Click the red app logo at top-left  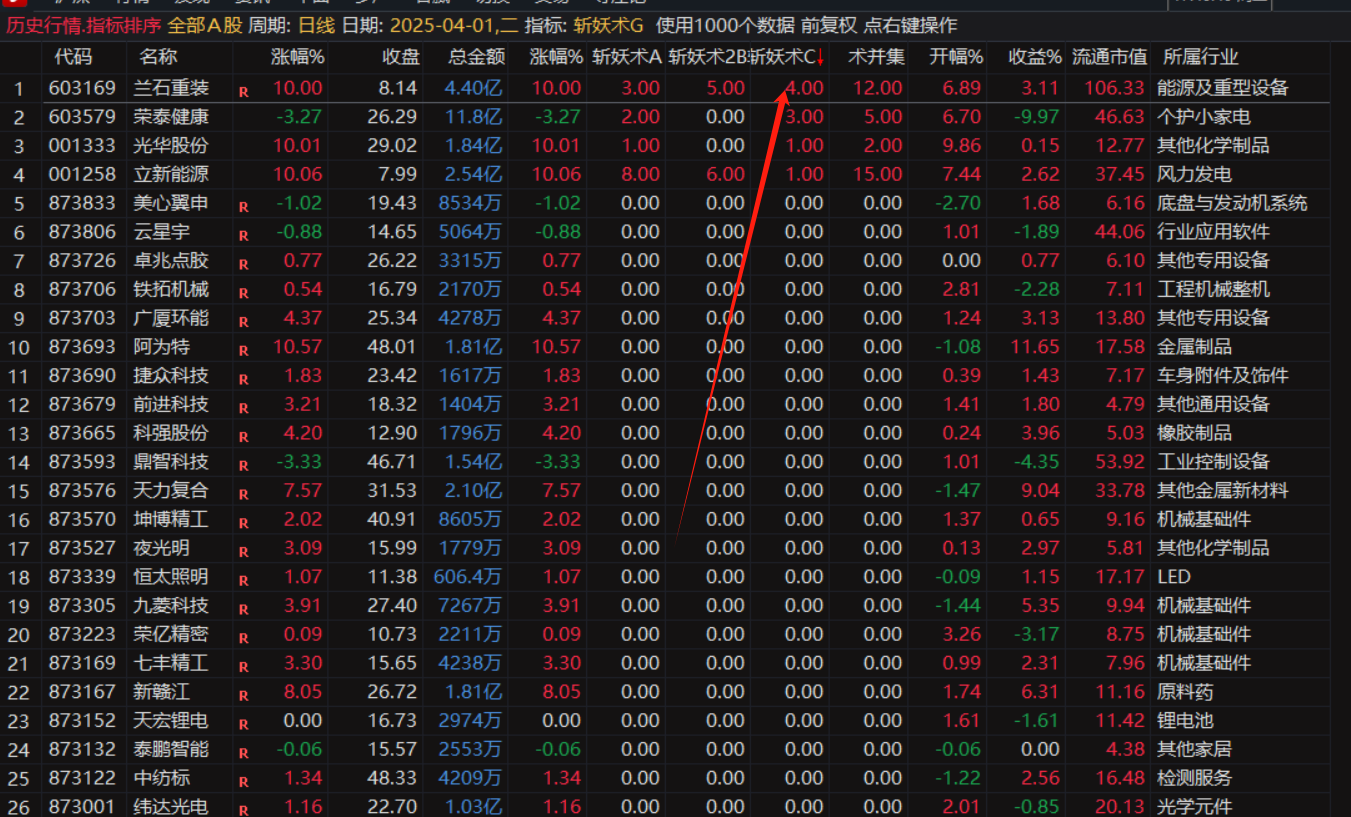tap(11, 3)
